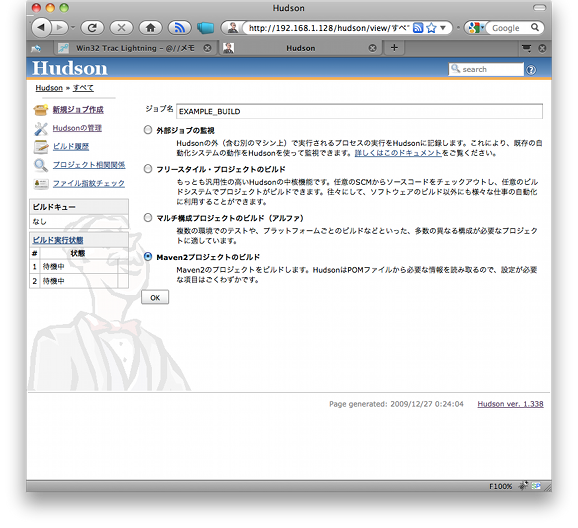Stop loading with the X toolbar button

point(121,28)
